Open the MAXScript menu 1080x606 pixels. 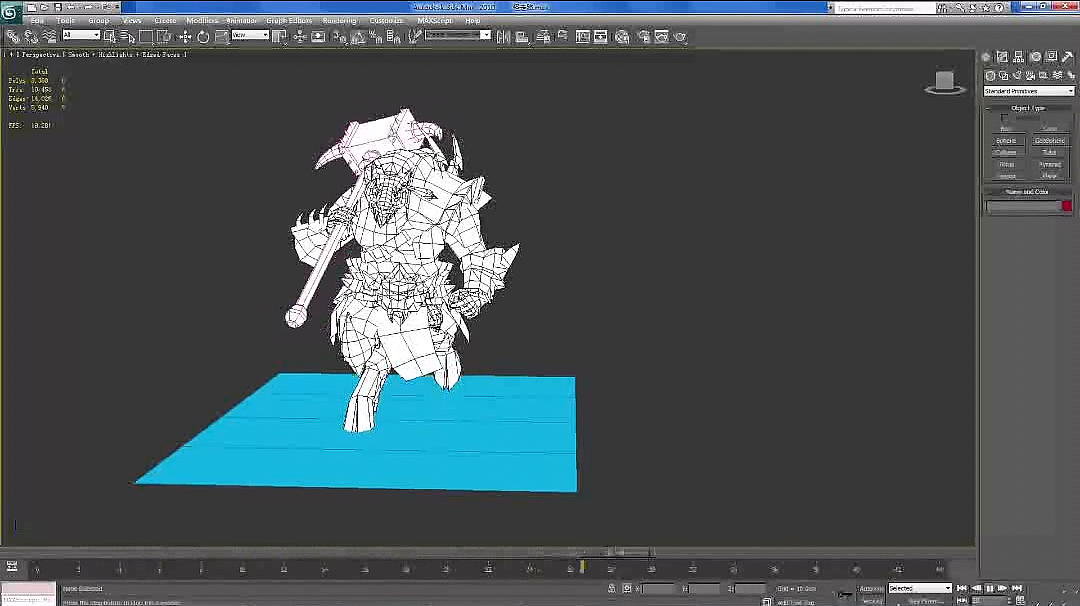click(x=435, y=21)
